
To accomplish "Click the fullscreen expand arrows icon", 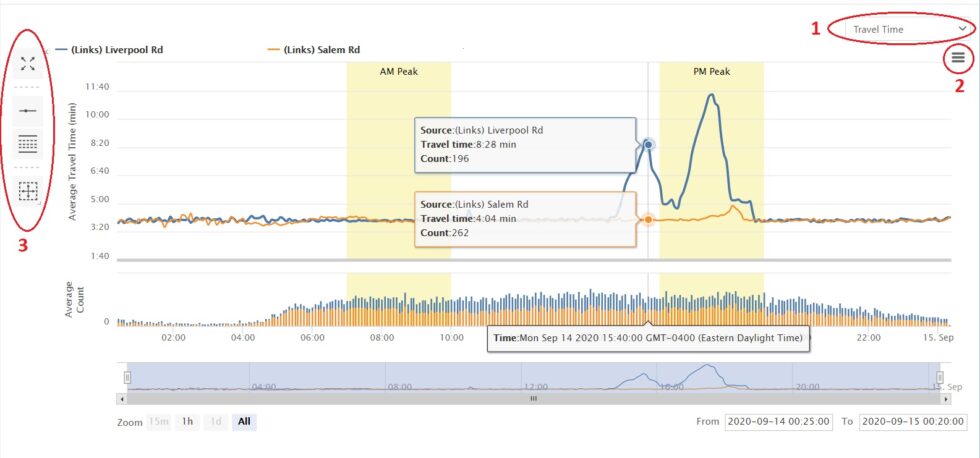I will 28,63.
